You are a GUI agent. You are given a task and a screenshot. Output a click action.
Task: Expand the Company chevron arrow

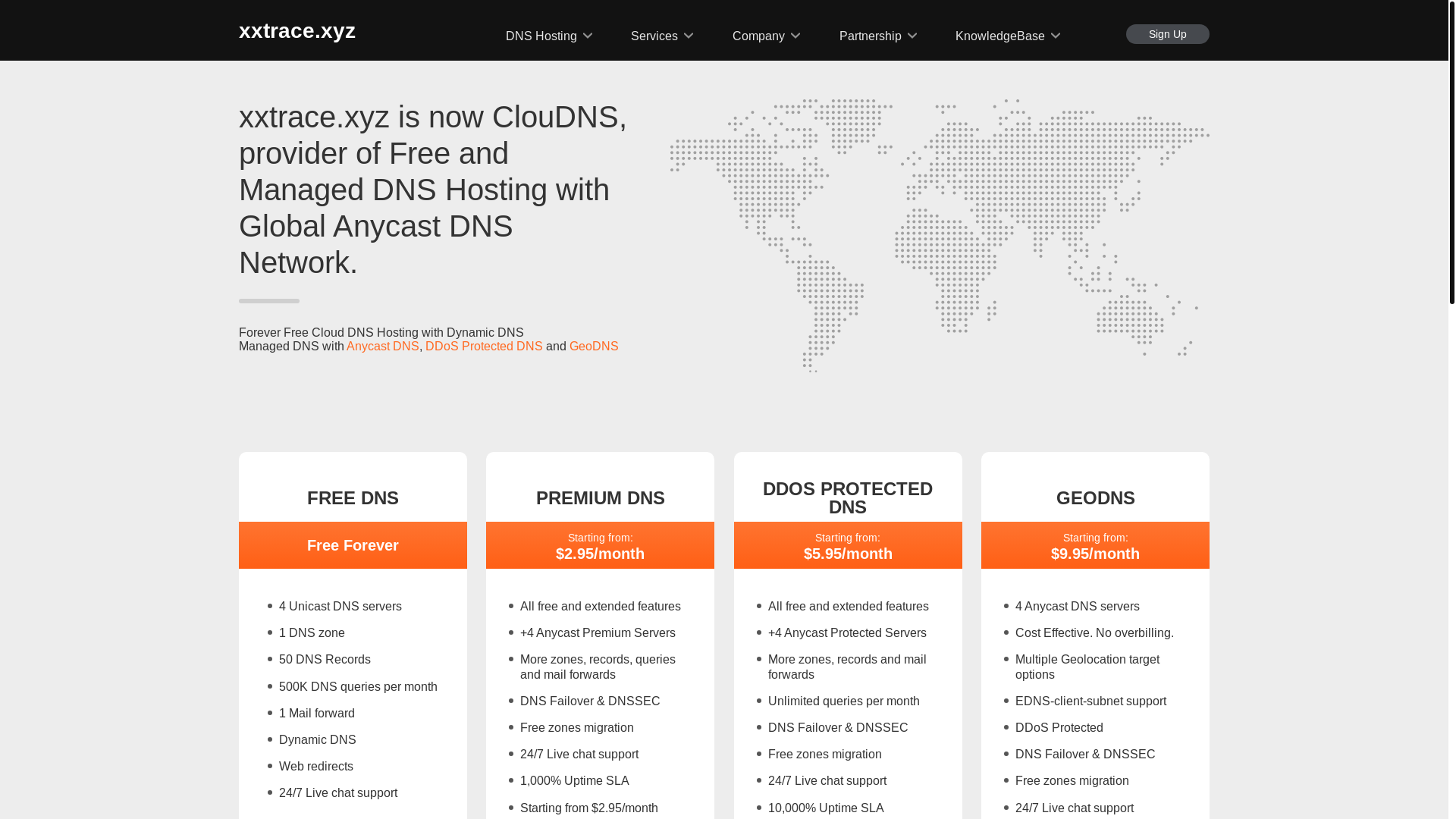795,36
